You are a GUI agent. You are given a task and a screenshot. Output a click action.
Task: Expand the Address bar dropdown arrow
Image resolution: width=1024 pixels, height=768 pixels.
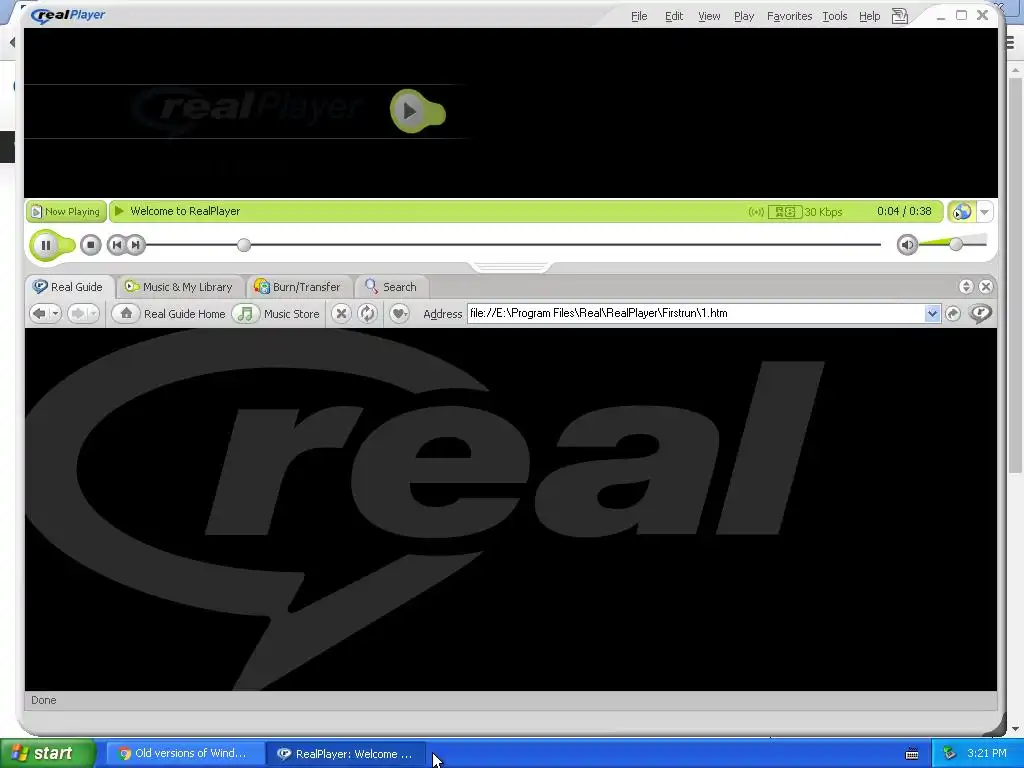pyautogui.click(x=933, y=313)
